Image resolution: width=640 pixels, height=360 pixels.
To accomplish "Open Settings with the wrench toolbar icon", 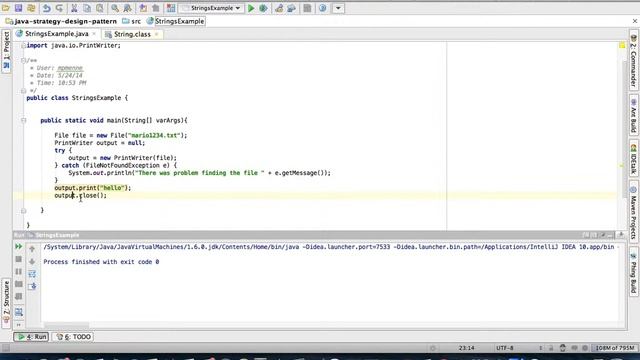I will point(279,8).
